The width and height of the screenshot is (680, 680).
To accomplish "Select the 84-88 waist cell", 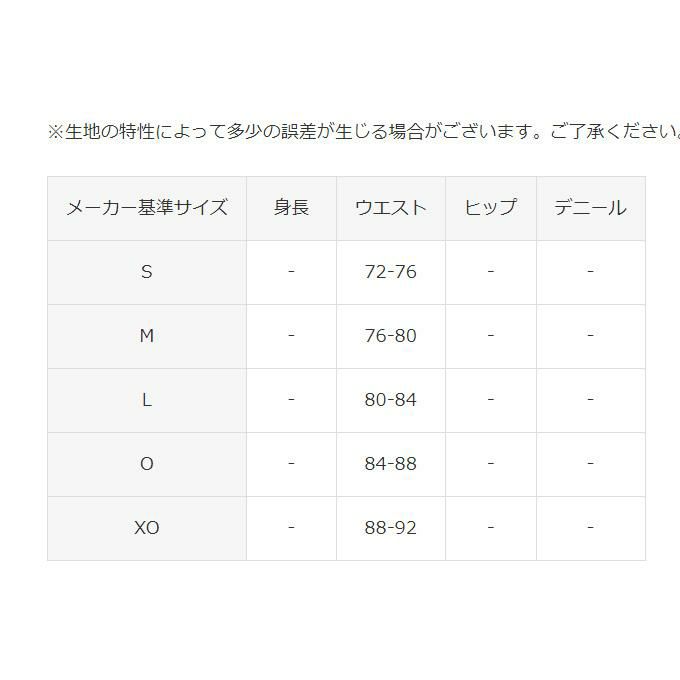I will (390, 464).
